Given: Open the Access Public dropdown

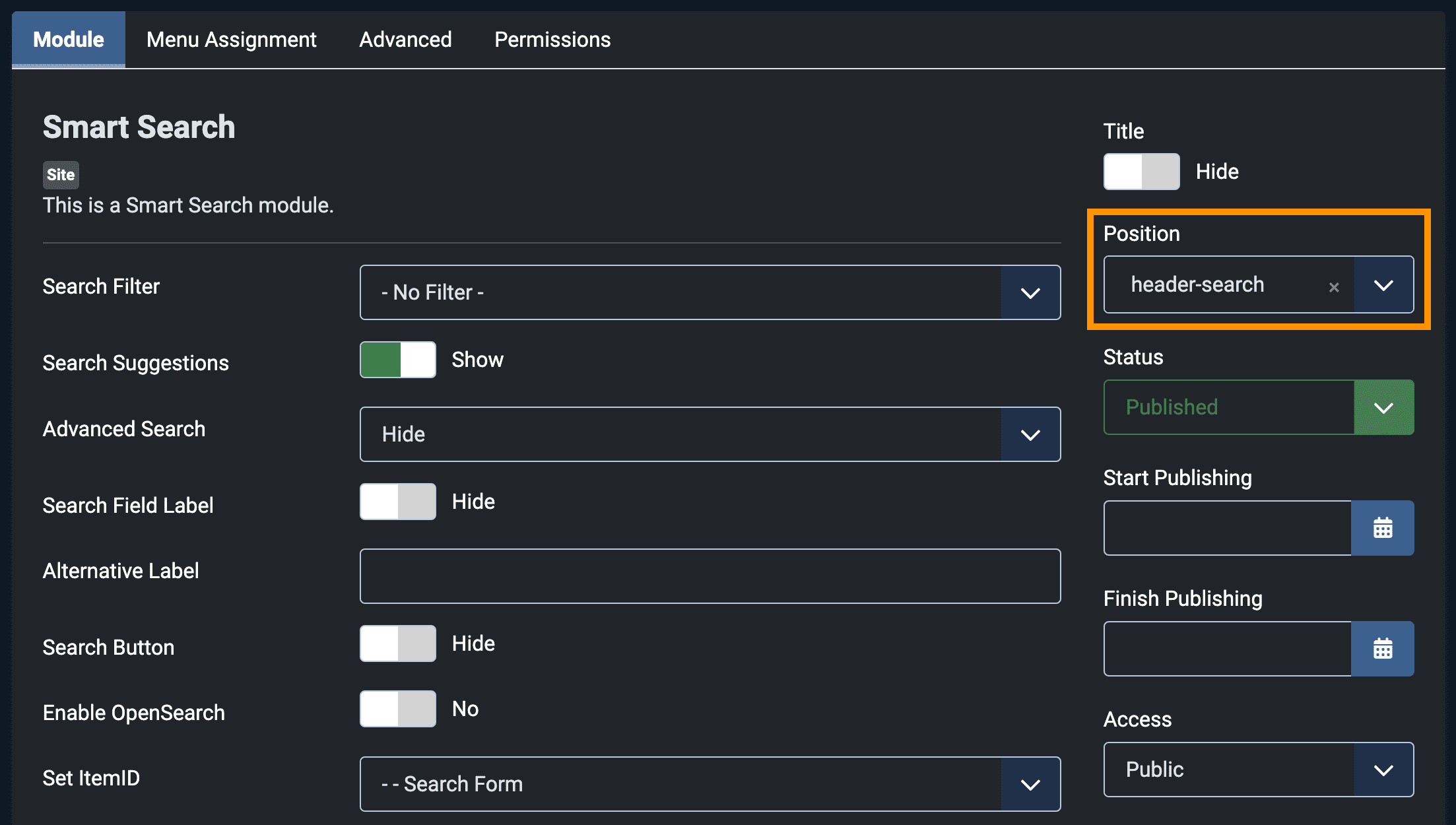Looking at the screenshot, I should (x=1259, y=770).
